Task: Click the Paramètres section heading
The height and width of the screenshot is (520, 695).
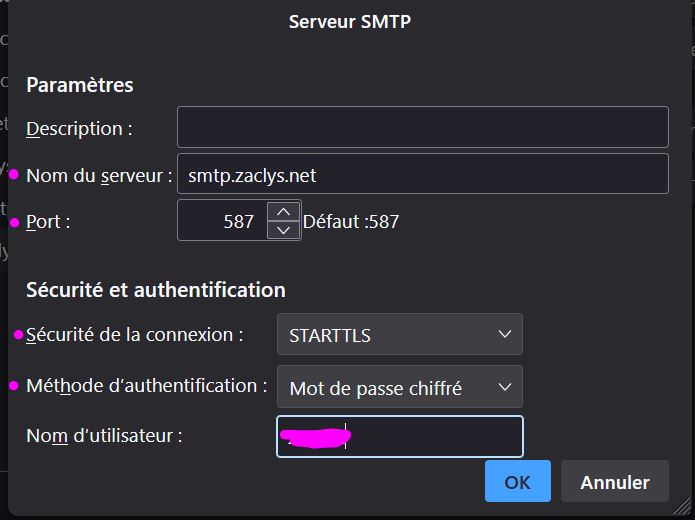Action: pyautogui.click(x=80, y=85)
